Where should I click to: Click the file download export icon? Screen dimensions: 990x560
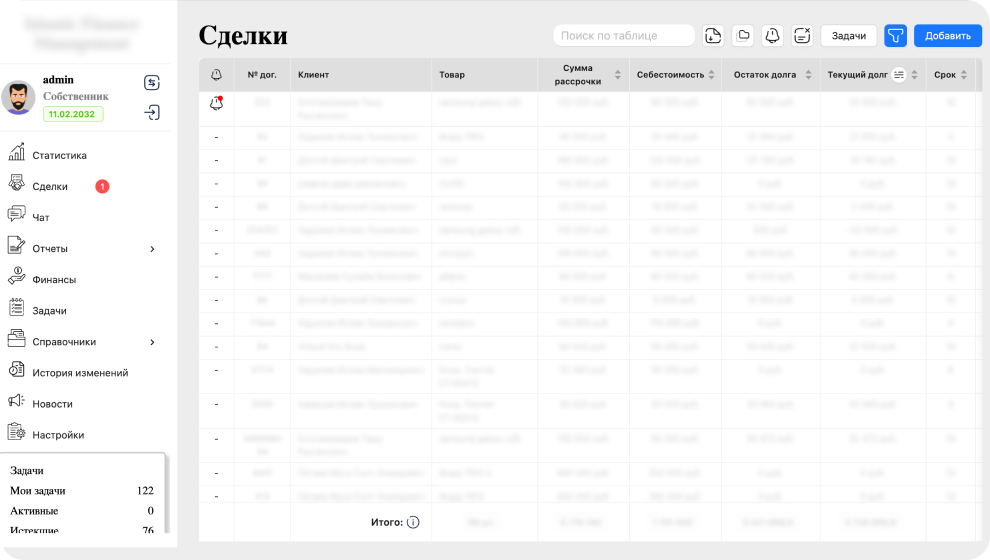(x=713, y=36)
